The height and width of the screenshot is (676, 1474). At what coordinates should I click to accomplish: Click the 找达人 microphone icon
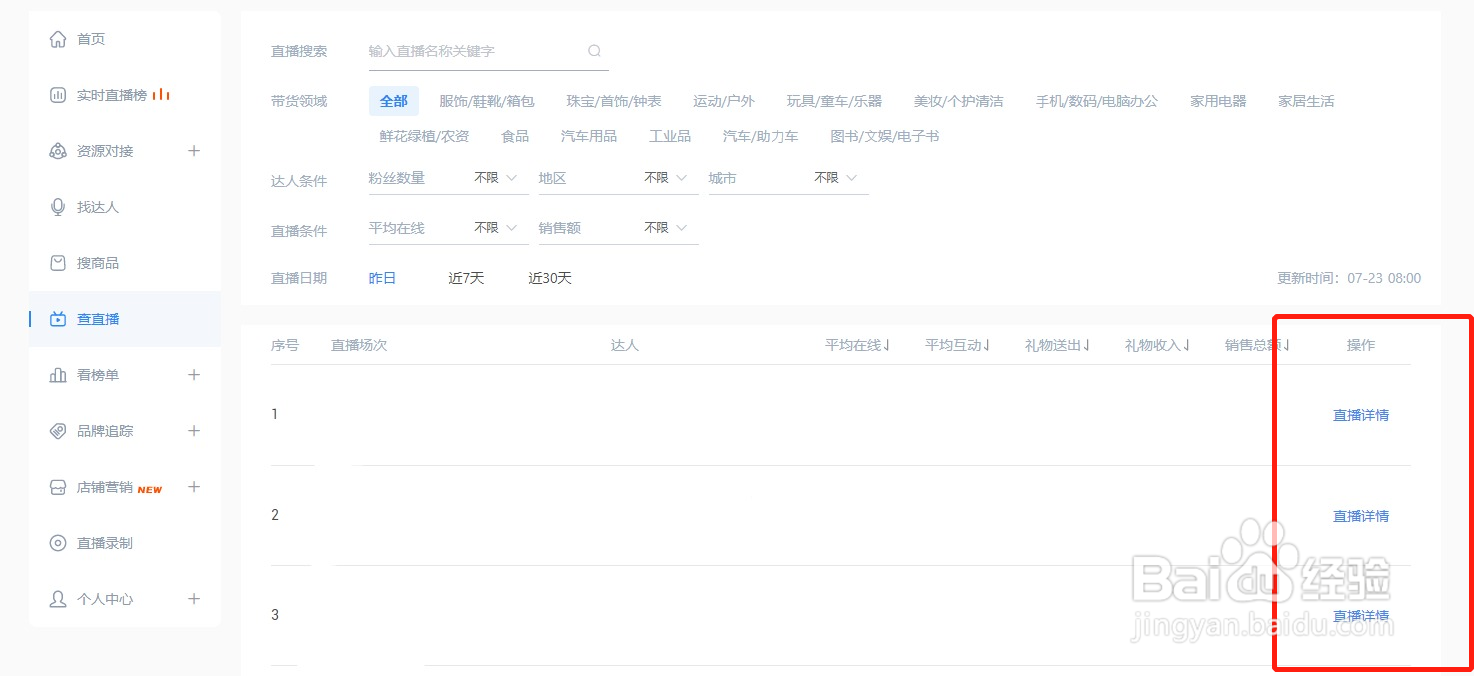tap(58, 206)
